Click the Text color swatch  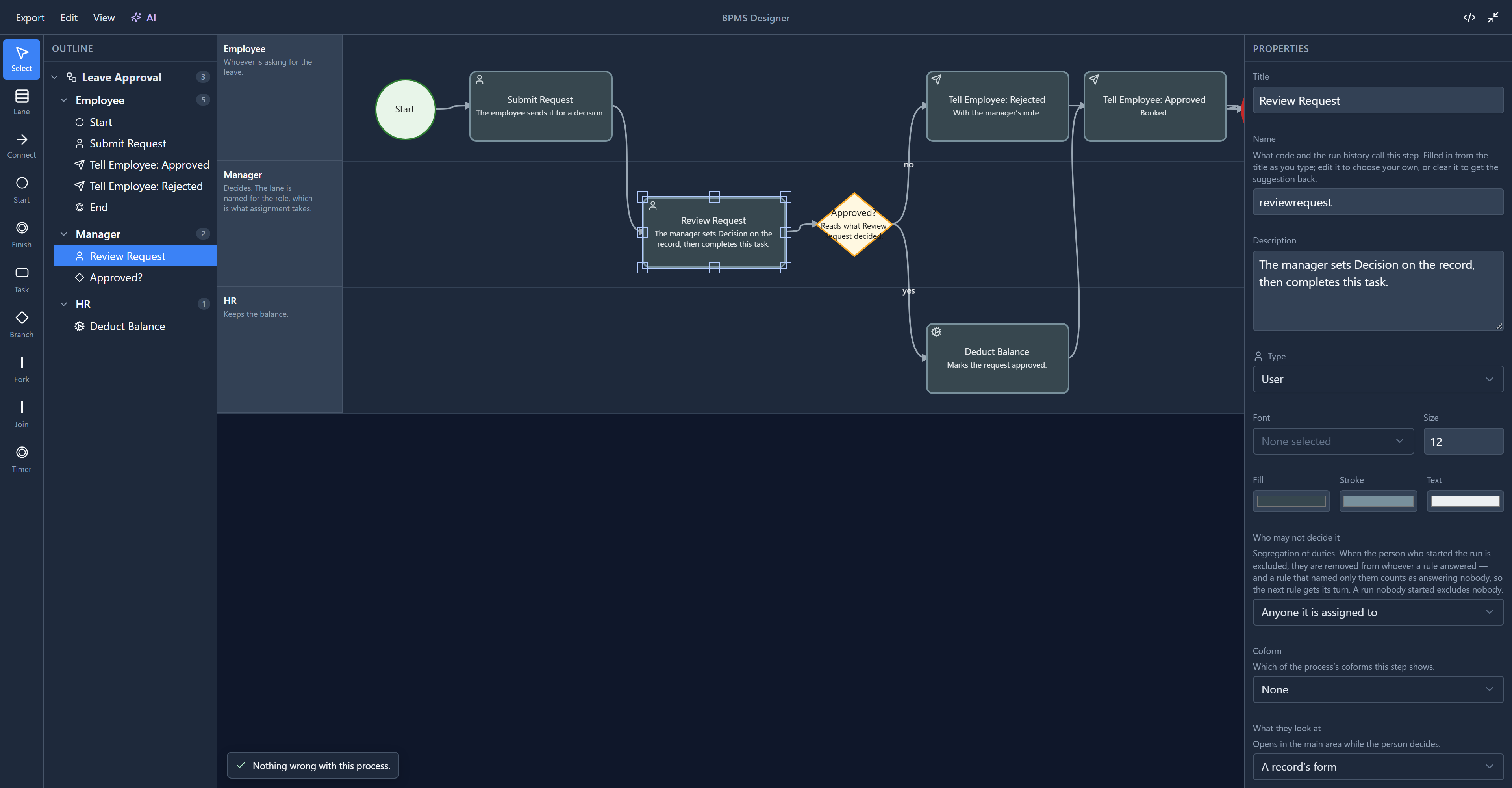pyautogui.click(x=1465, y=501)
